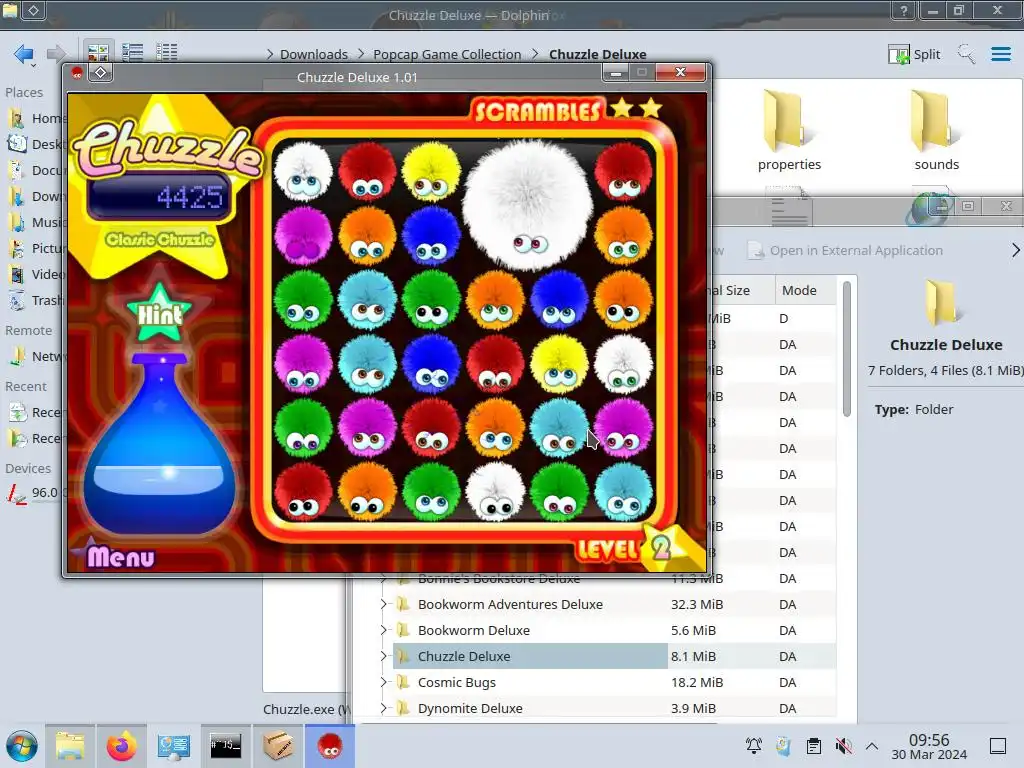This screenshot has height=768, width=1024.
Task: Open the terminal from the taskbar
Action: (225, 746)
